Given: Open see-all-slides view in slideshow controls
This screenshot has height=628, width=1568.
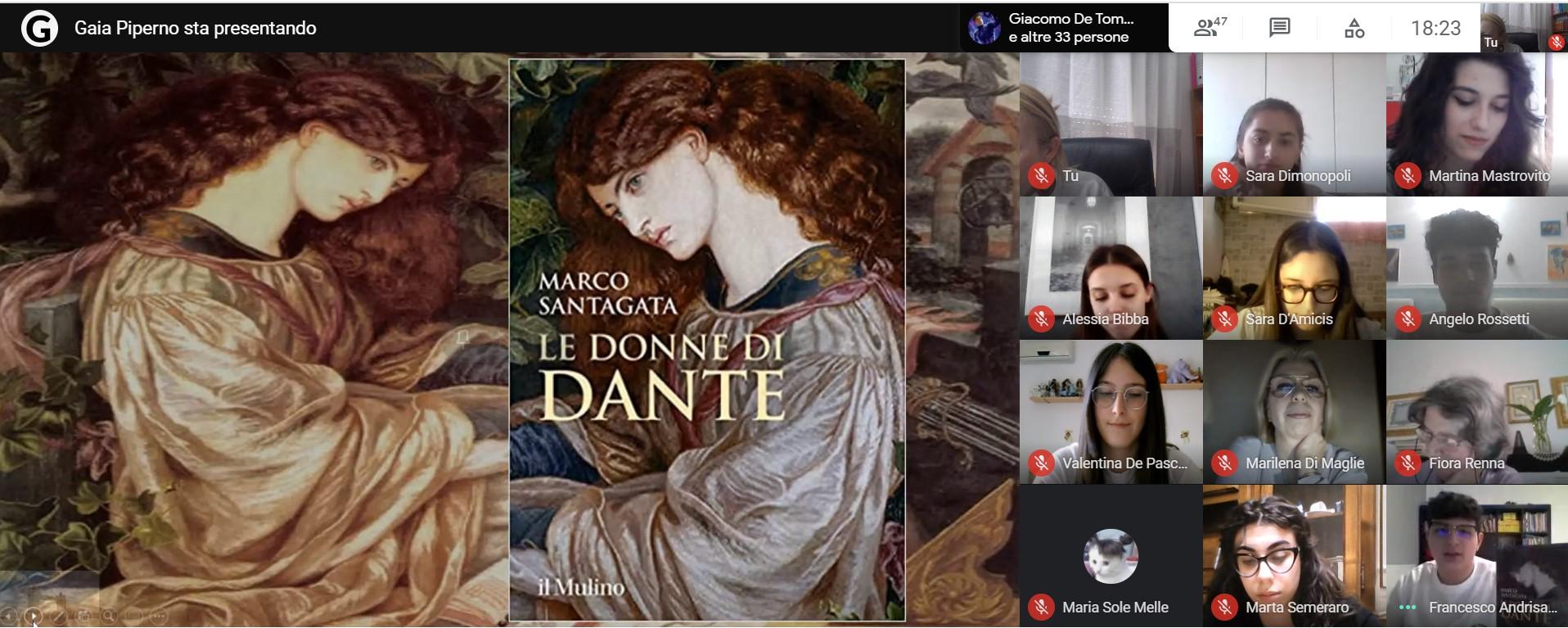Looking at the screenshot, I should pos(83,617).
